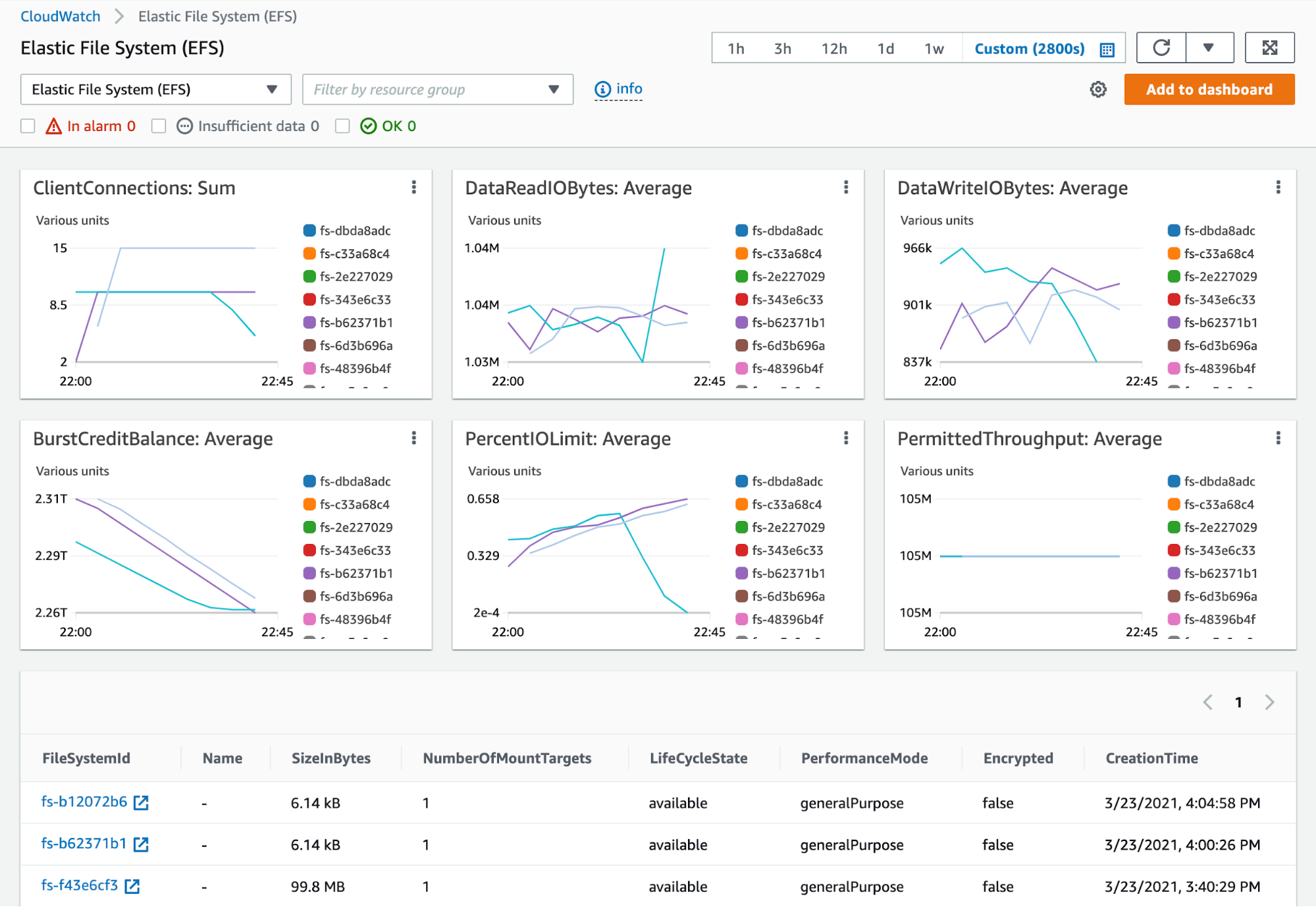Open the PercentIOLimit chart options menu
Viewport: 1316px width, 907px height.
(847, 438)
